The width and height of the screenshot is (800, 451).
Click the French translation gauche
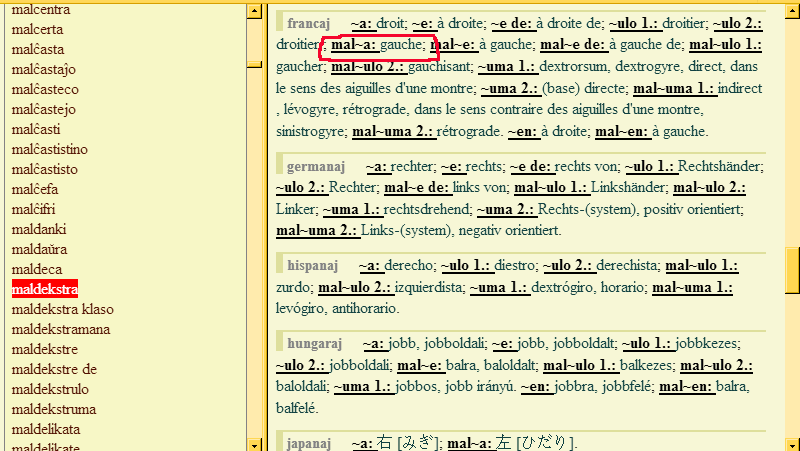point(401,45)
